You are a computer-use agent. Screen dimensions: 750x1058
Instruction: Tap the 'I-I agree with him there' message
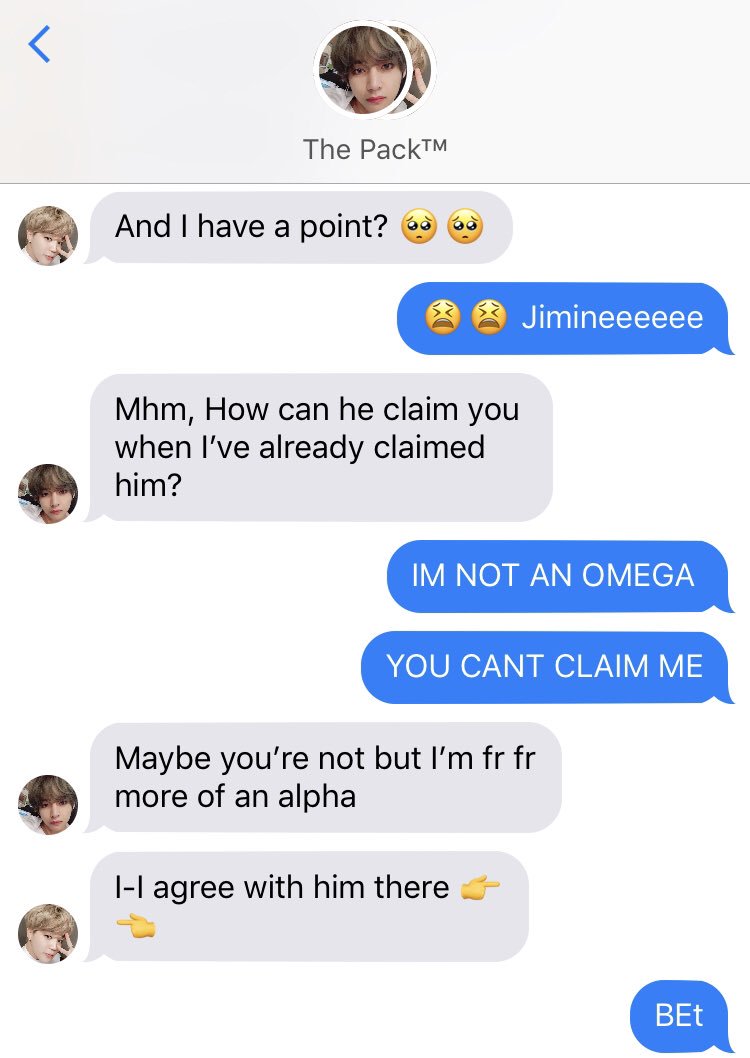click(x=309, y=906)
